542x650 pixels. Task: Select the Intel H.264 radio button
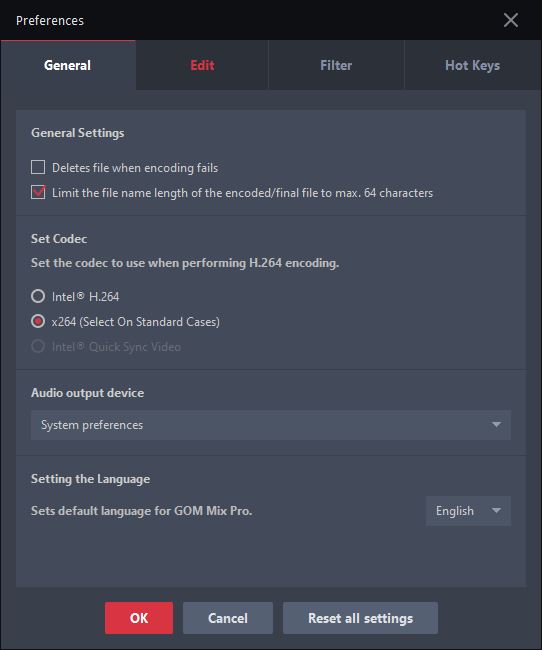(38, 296)
